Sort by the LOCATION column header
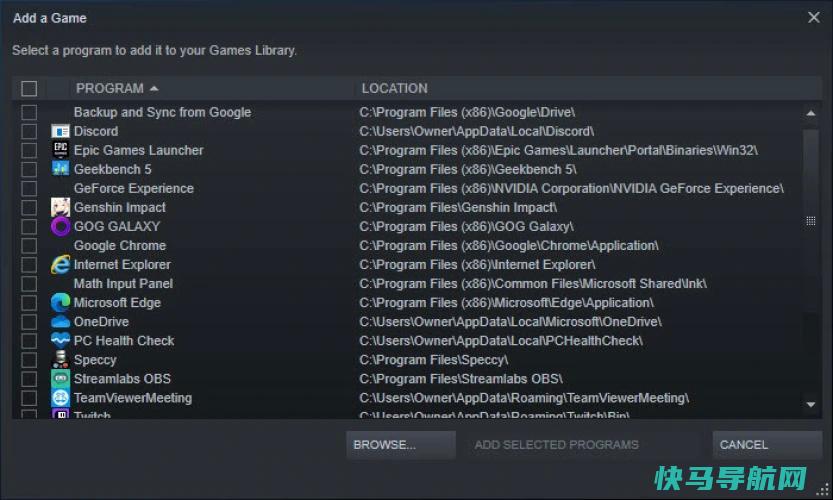The height and width of the screenshot is (500, 833). 394,88
